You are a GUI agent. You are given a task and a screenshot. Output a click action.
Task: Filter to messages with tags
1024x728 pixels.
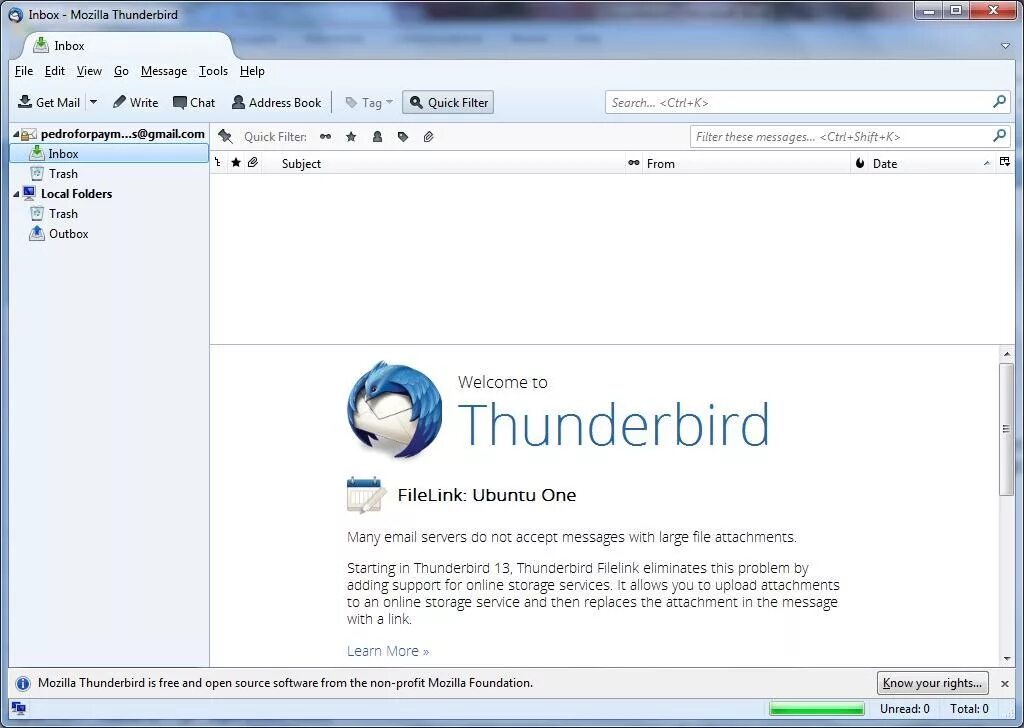403,136
